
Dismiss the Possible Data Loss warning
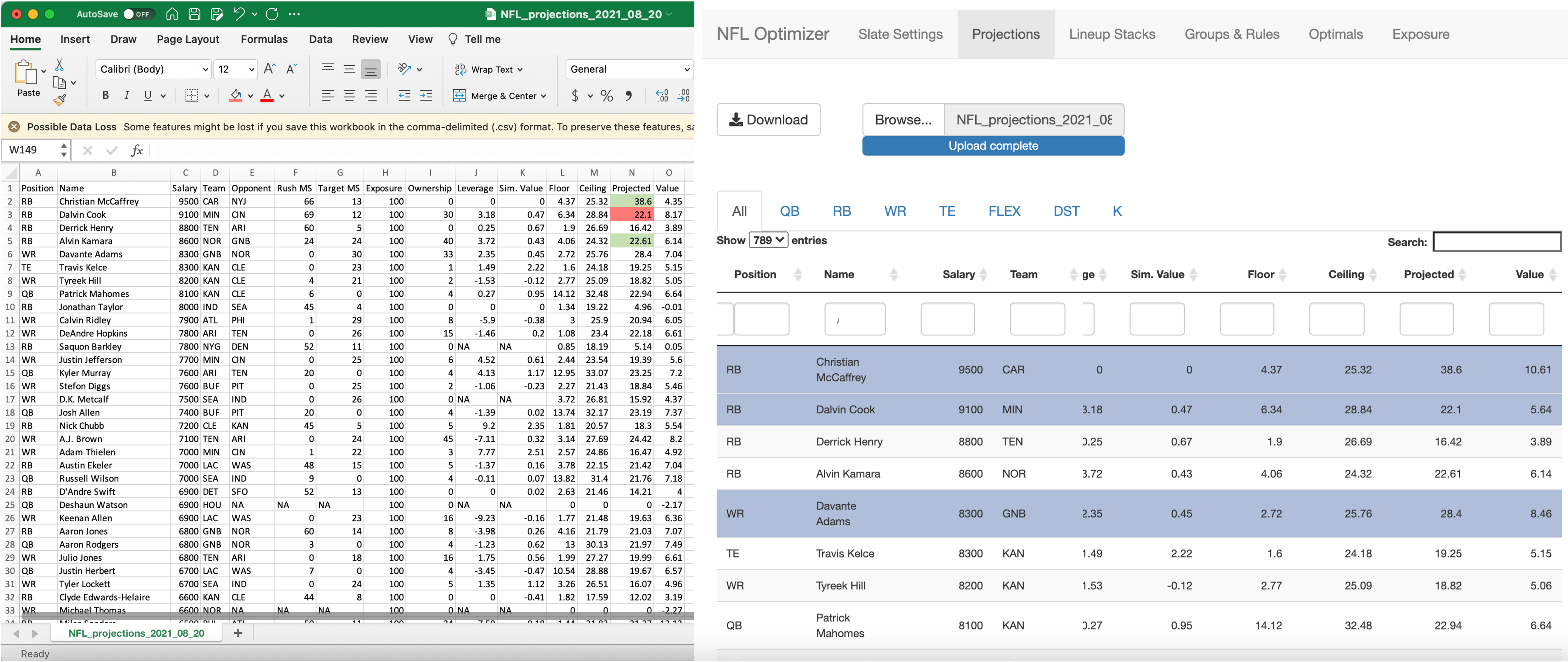(x=14, y=127)
